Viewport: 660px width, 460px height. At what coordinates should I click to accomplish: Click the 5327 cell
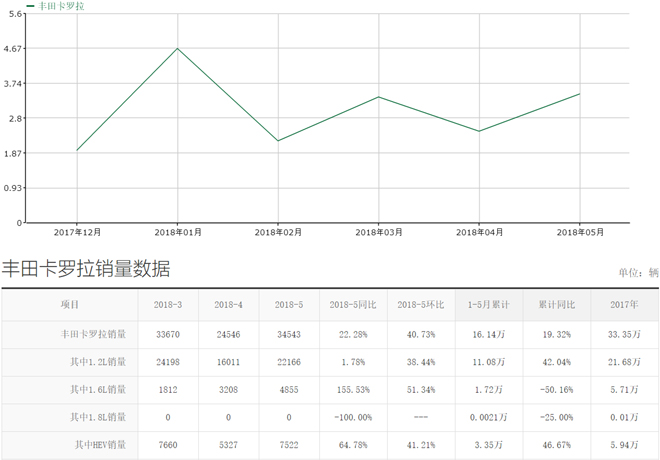tap(228, 445)
